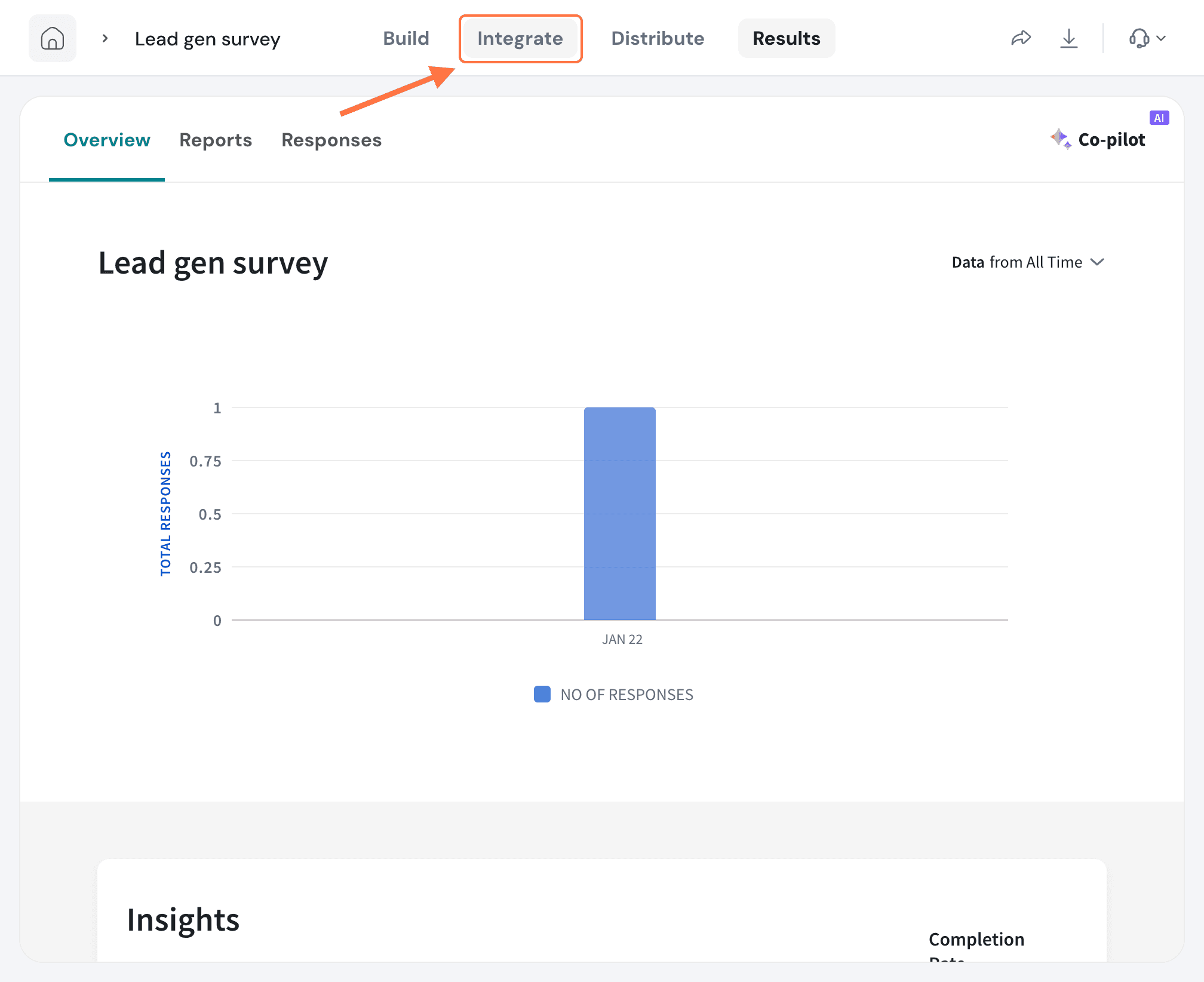
Task: Click the purple AI badge
Action: [x=1159, y=118]
